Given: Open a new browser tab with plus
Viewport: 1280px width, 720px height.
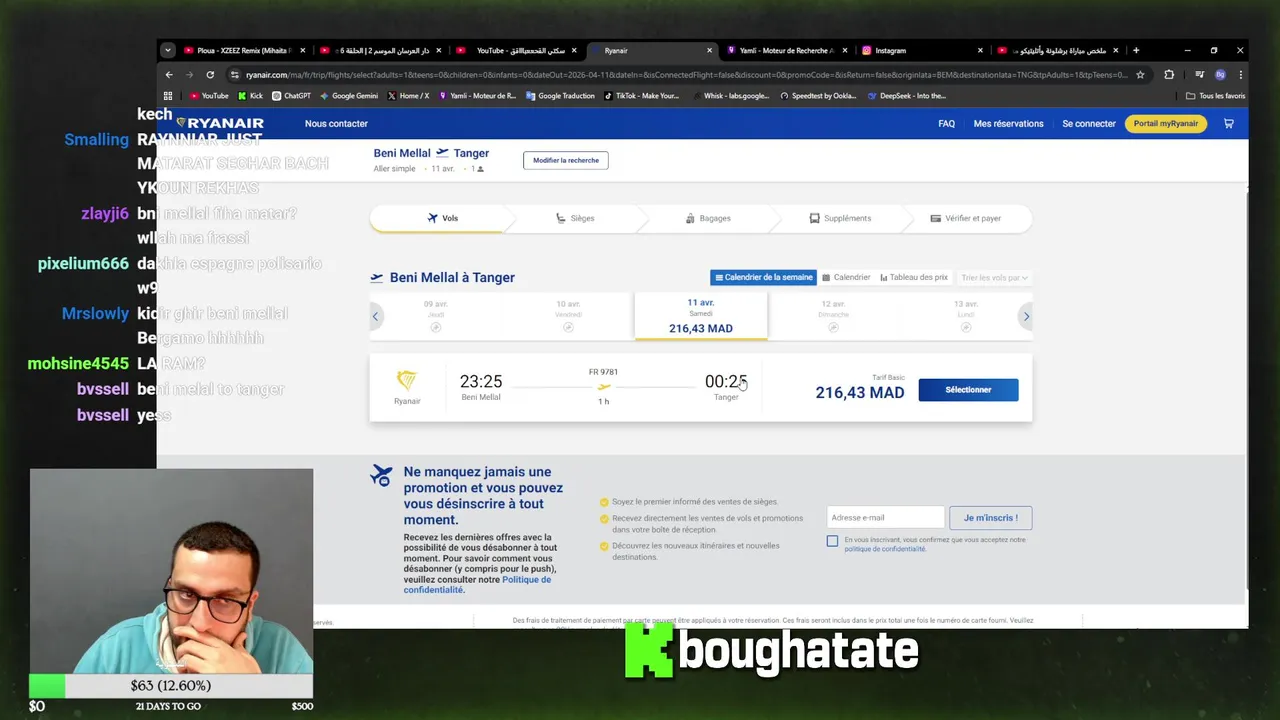Looking at the screenshot, I should 1136,50.
